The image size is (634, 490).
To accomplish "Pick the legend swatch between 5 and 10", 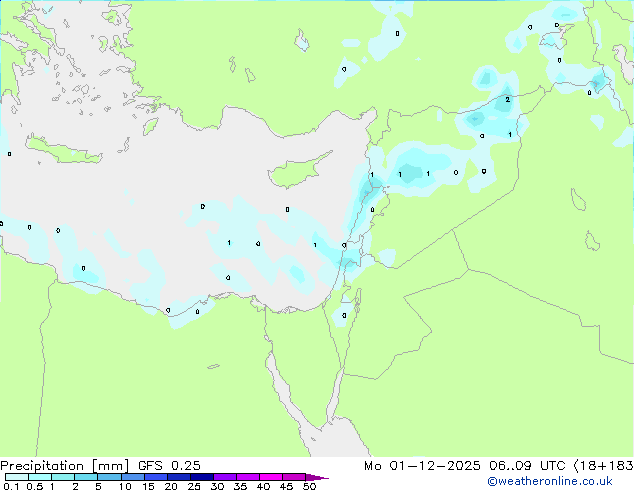I will [x=109, y=477].
